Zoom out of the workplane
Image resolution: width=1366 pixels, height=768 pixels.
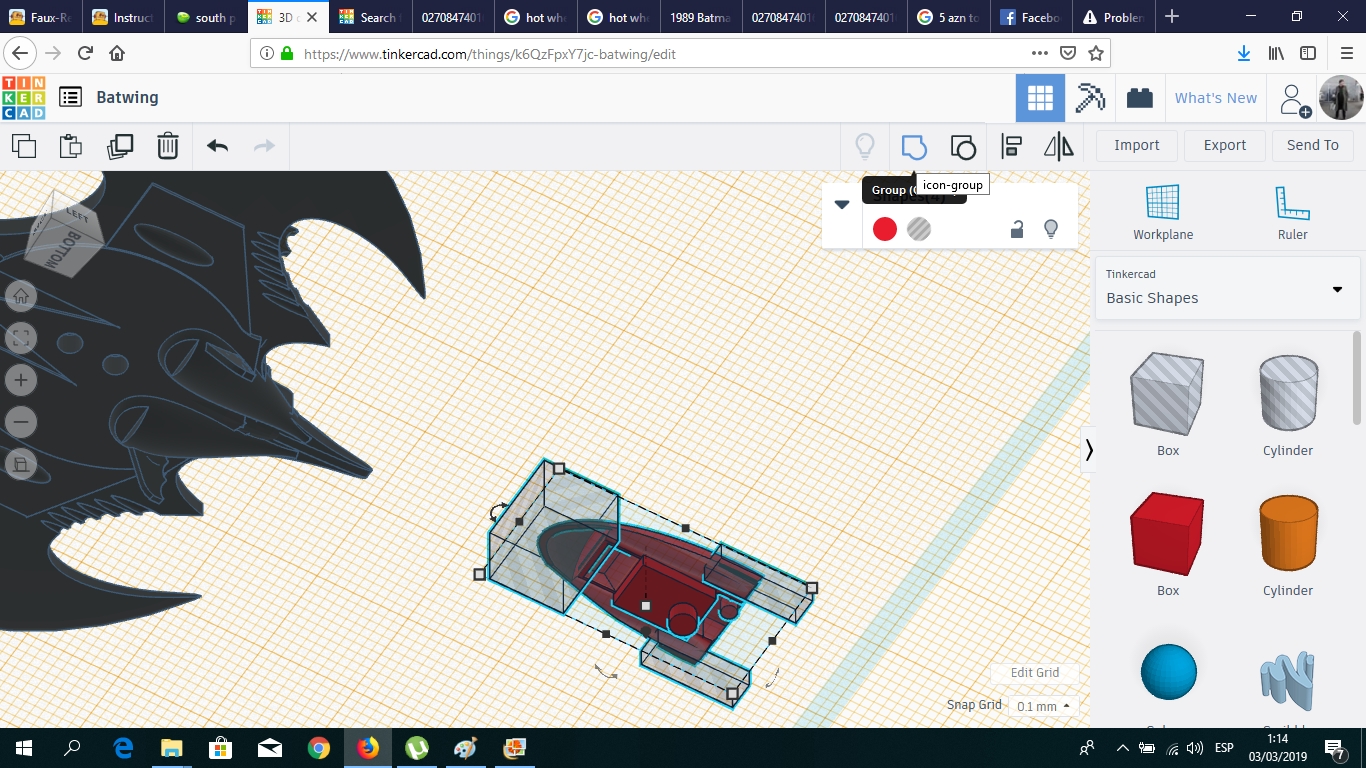coord(21,422)
